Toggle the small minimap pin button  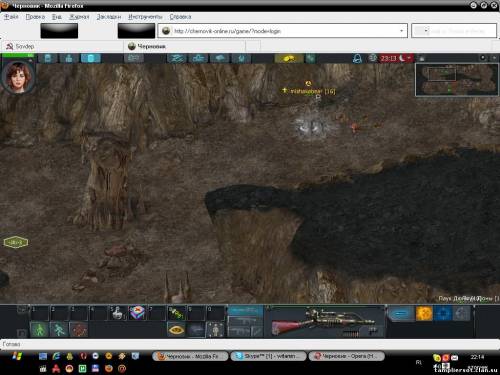(x=483, y=58)
